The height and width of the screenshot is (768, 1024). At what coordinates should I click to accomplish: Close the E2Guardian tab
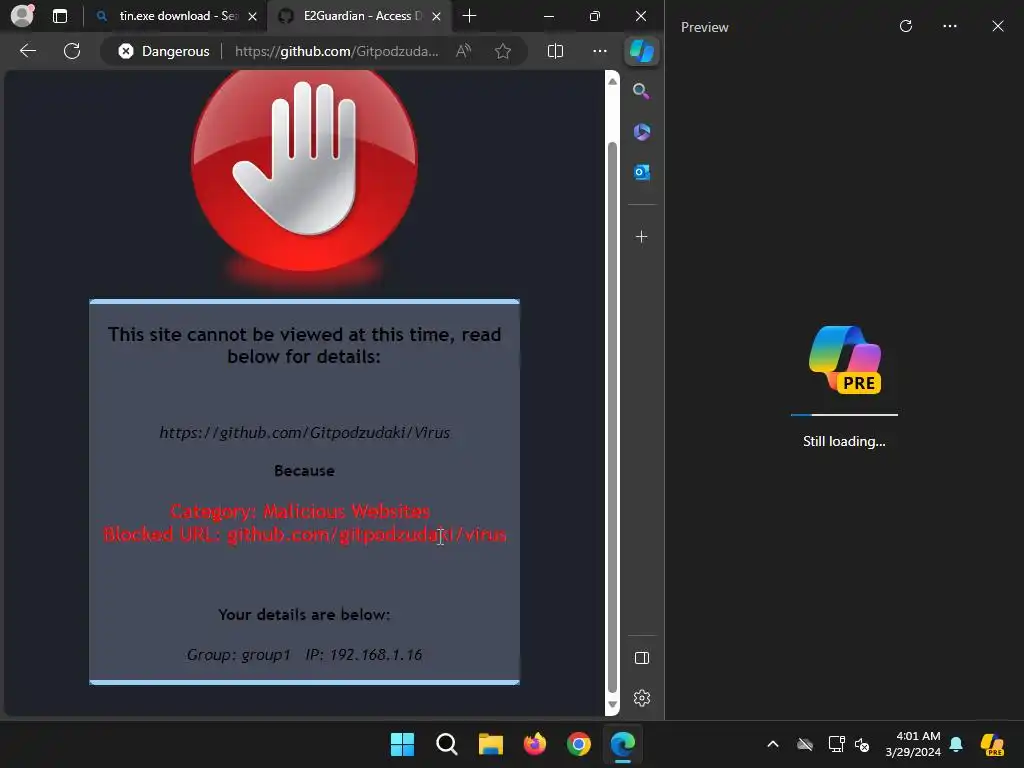(x=437, y=16)
